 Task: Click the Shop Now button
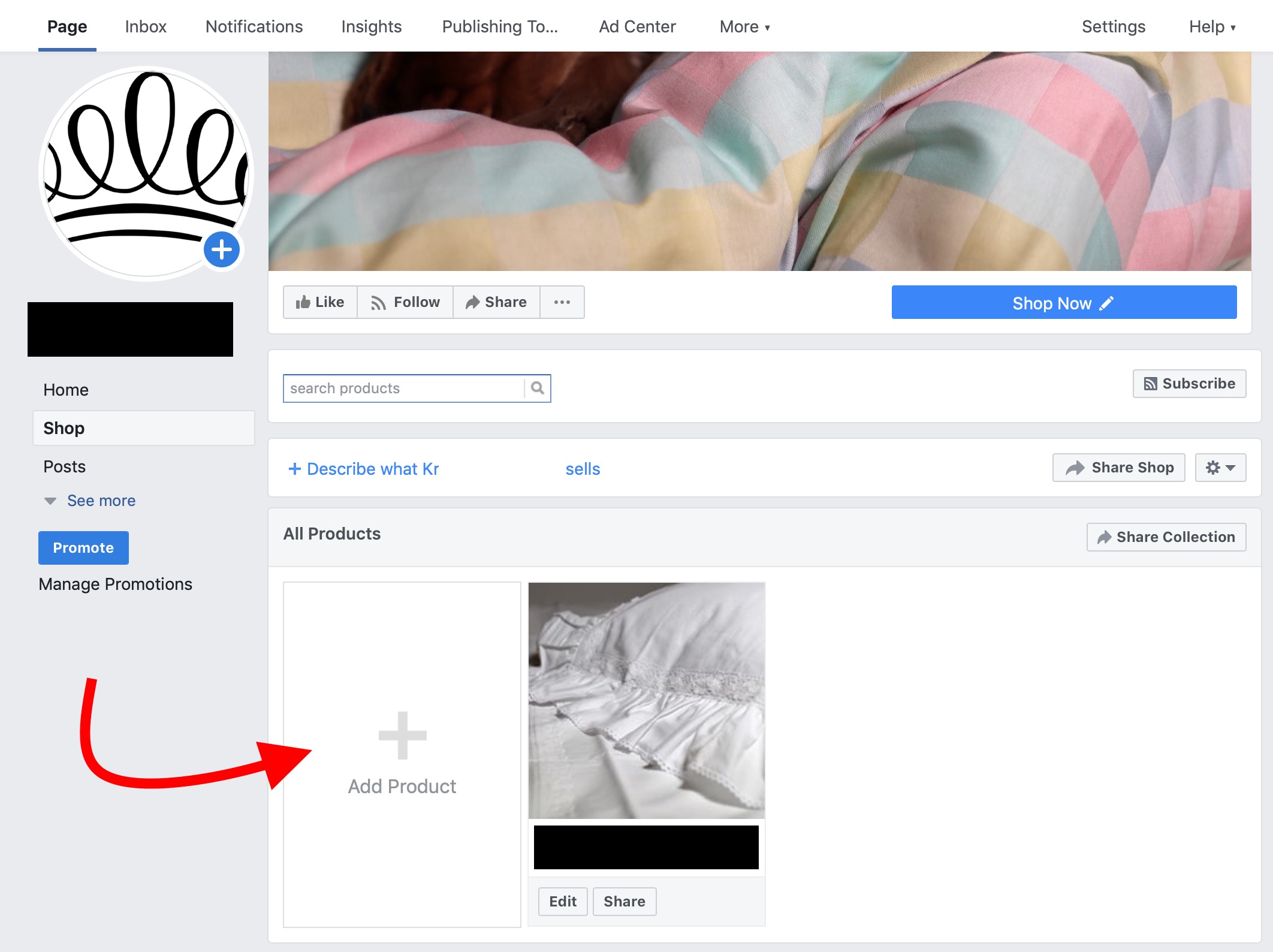point(1064,303)
